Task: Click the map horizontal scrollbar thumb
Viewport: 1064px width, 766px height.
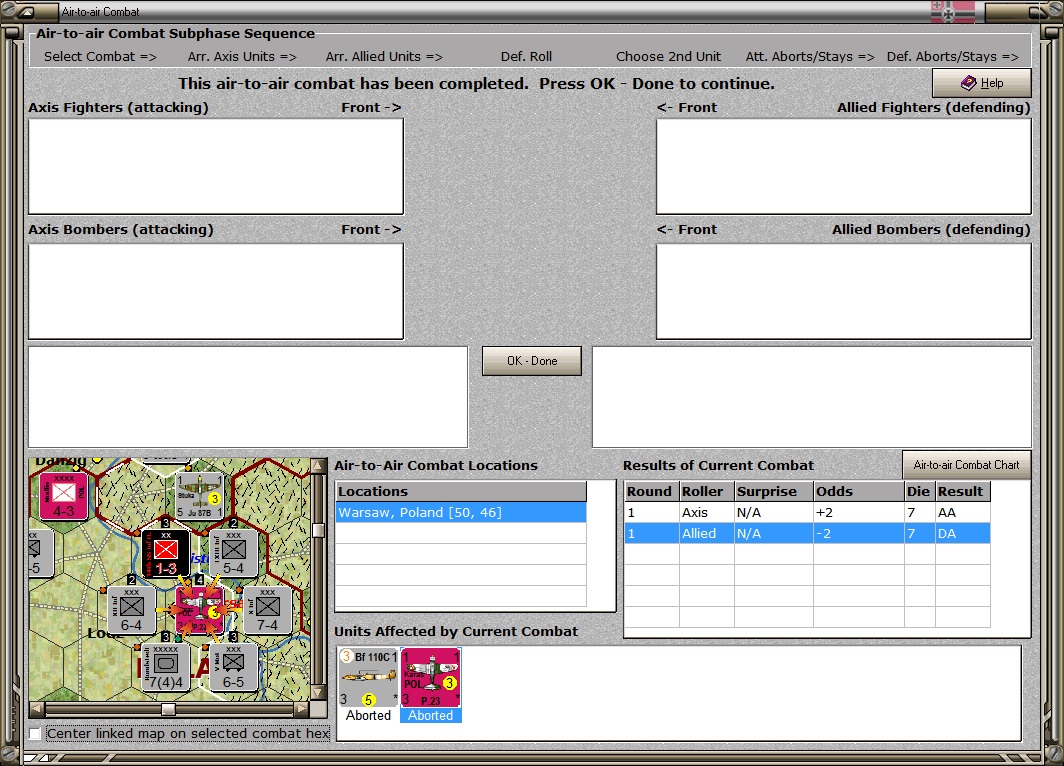Action: [168, 709]
